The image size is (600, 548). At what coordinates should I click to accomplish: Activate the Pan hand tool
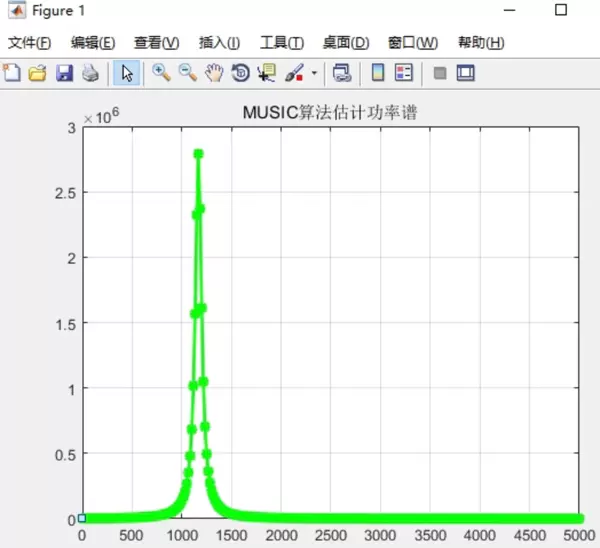click(x=213, y=73)
